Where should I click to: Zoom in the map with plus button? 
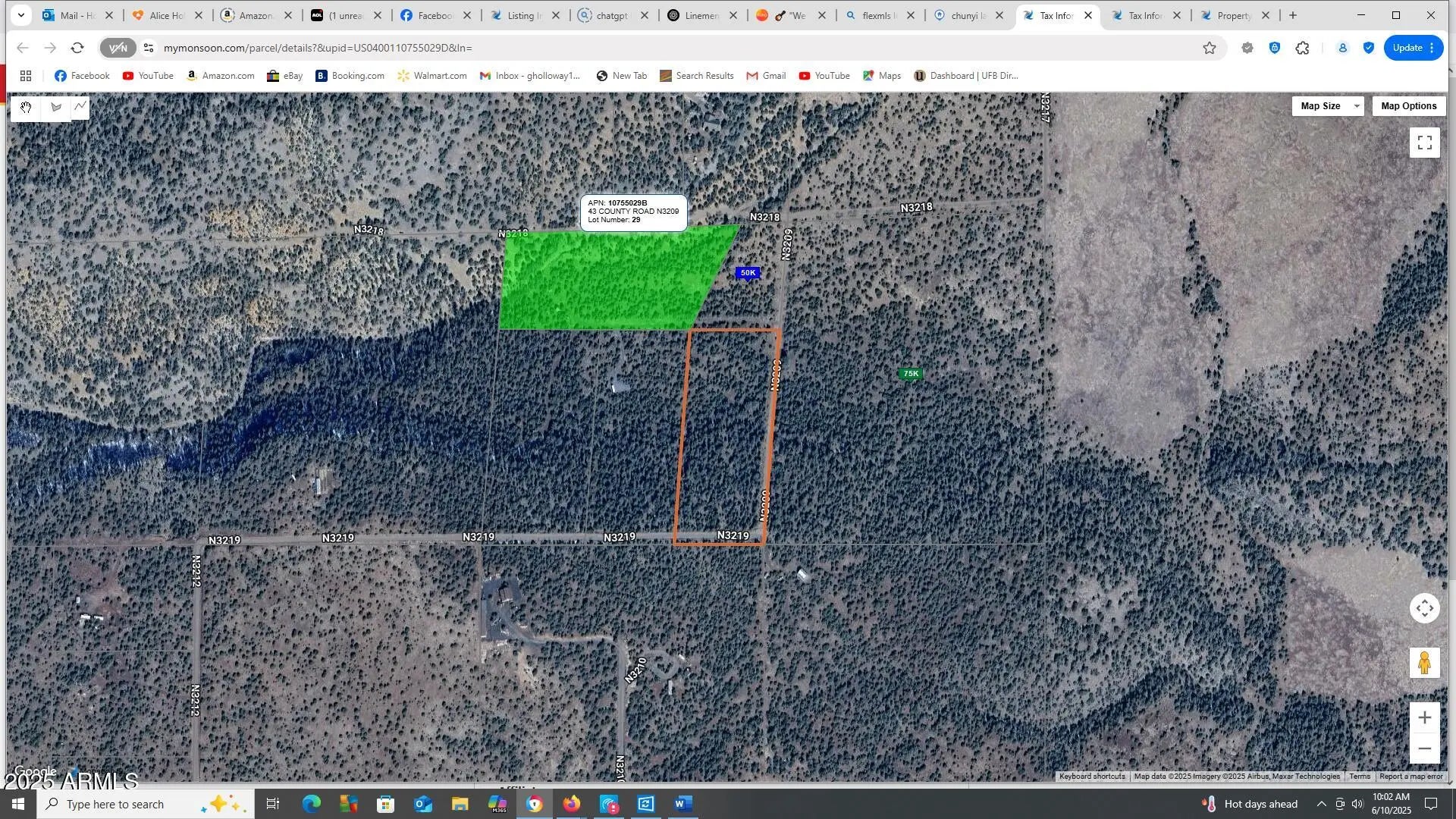tap(1424, 717)
